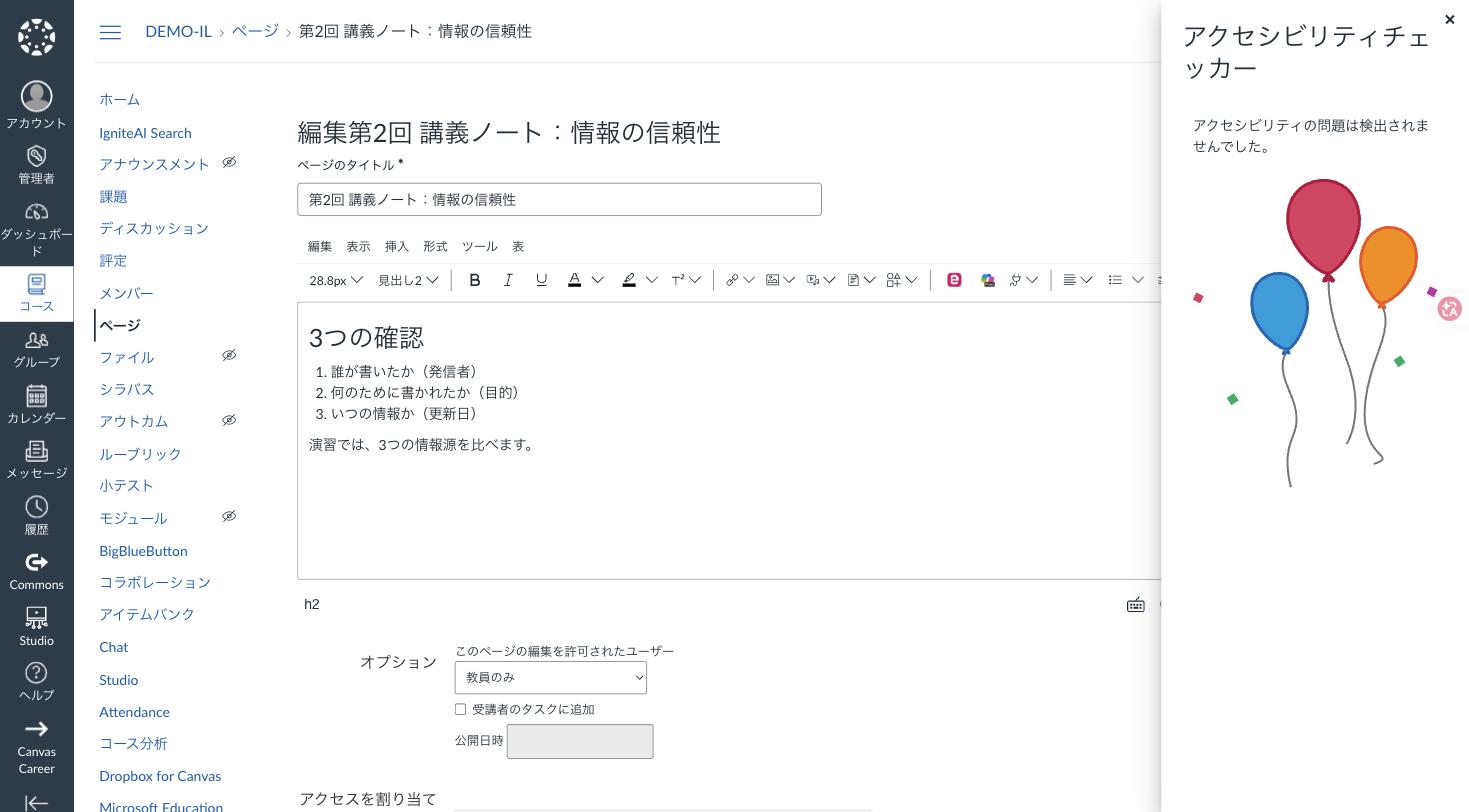The image size is (1469, 812).
Task: Collapse the global navigation sidebar
Action: tap(36, 801)
